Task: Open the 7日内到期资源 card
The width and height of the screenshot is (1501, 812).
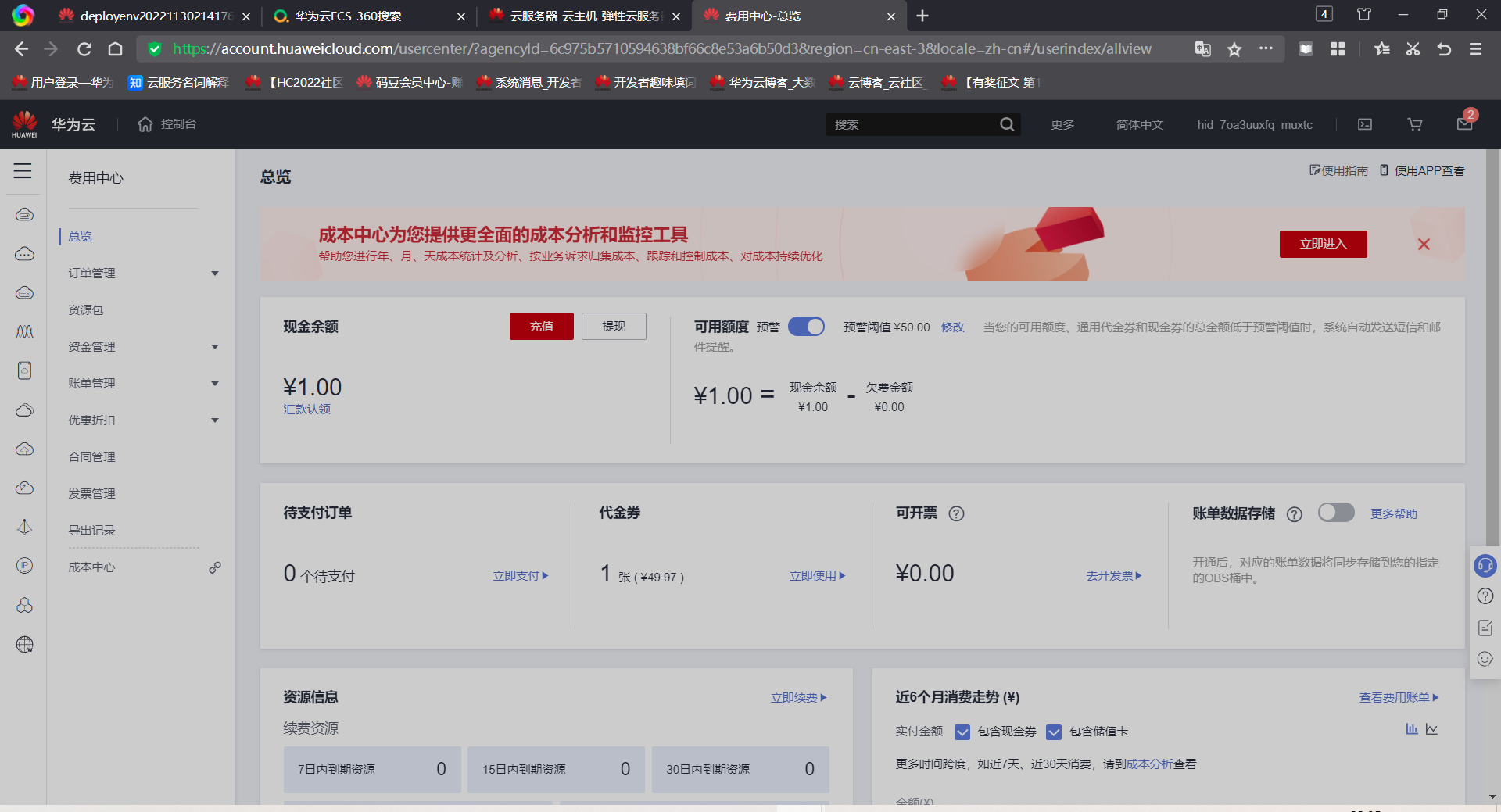Action: [x=372, y=769]
